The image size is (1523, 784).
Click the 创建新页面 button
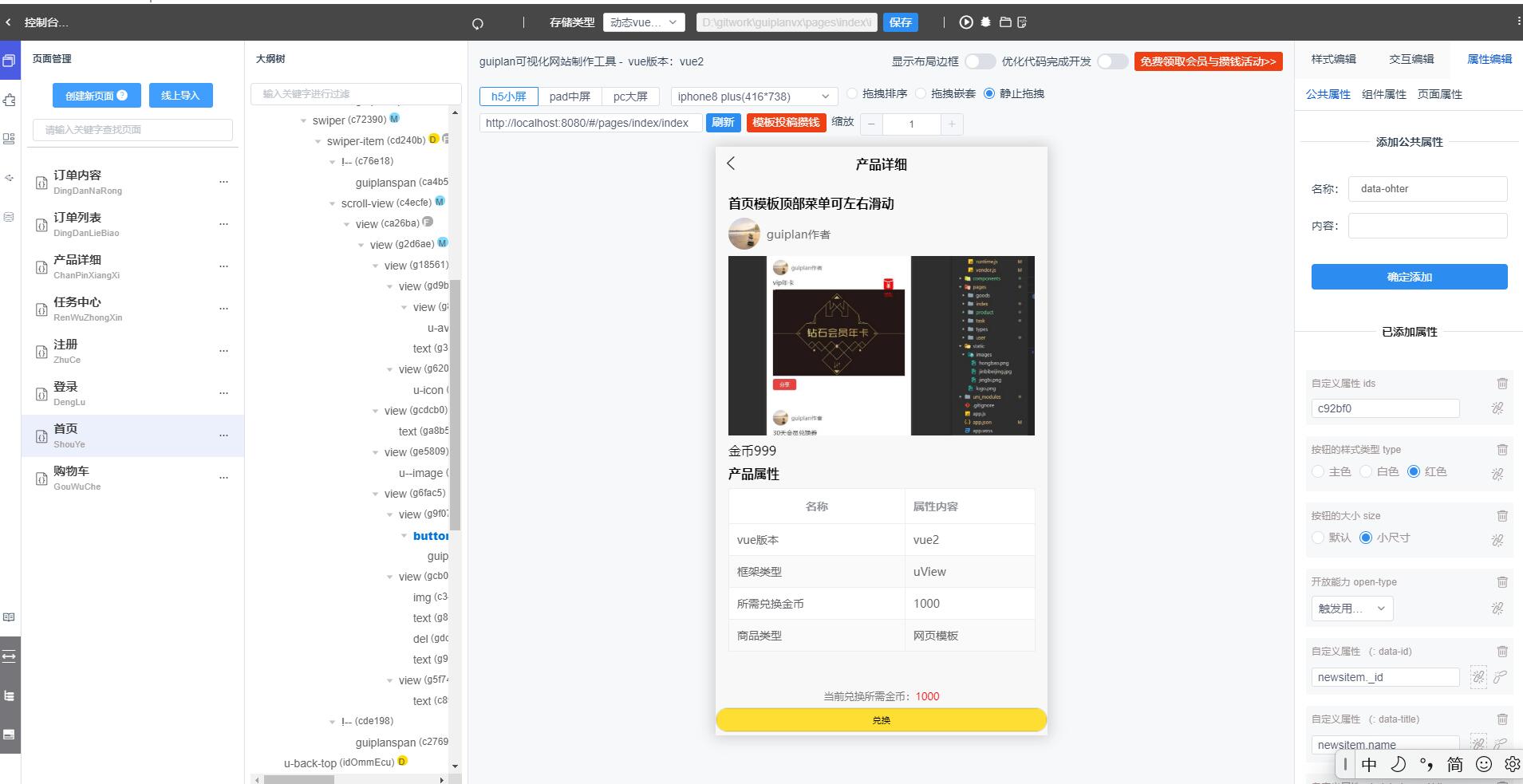97,95
